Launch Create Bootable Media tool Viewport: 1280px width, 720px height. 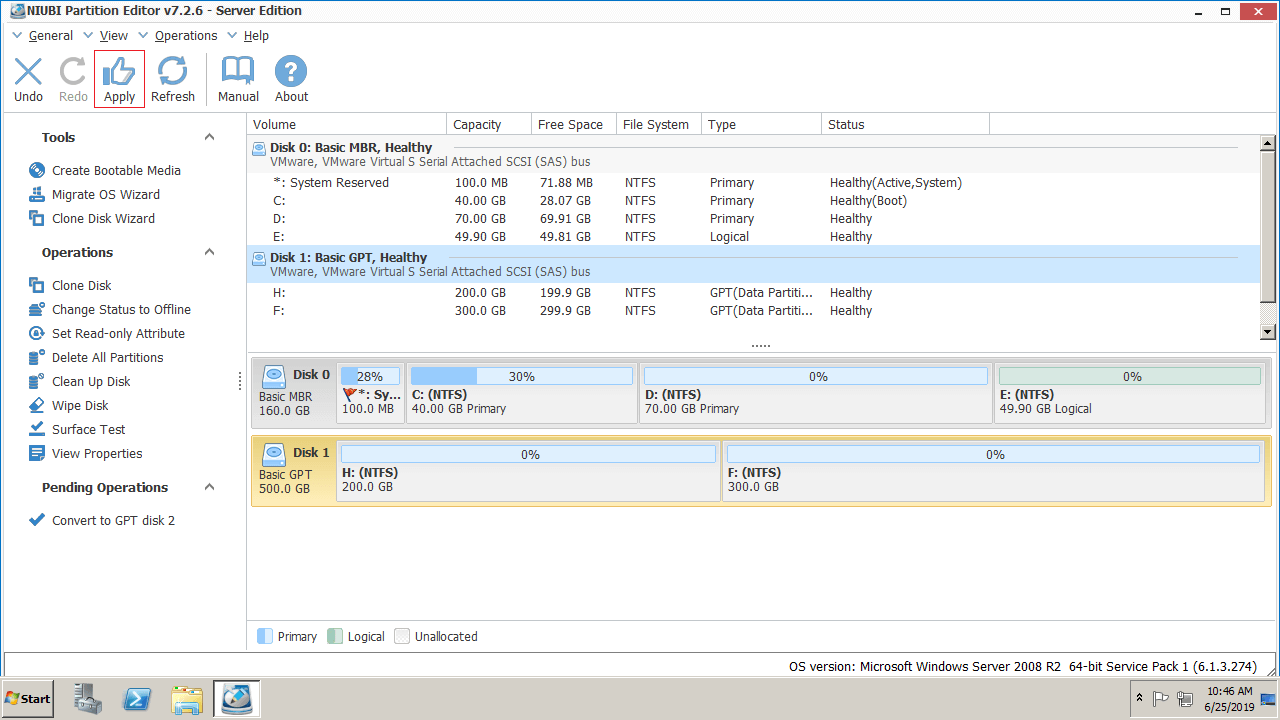pyautogui.click(x=116, y=171)
